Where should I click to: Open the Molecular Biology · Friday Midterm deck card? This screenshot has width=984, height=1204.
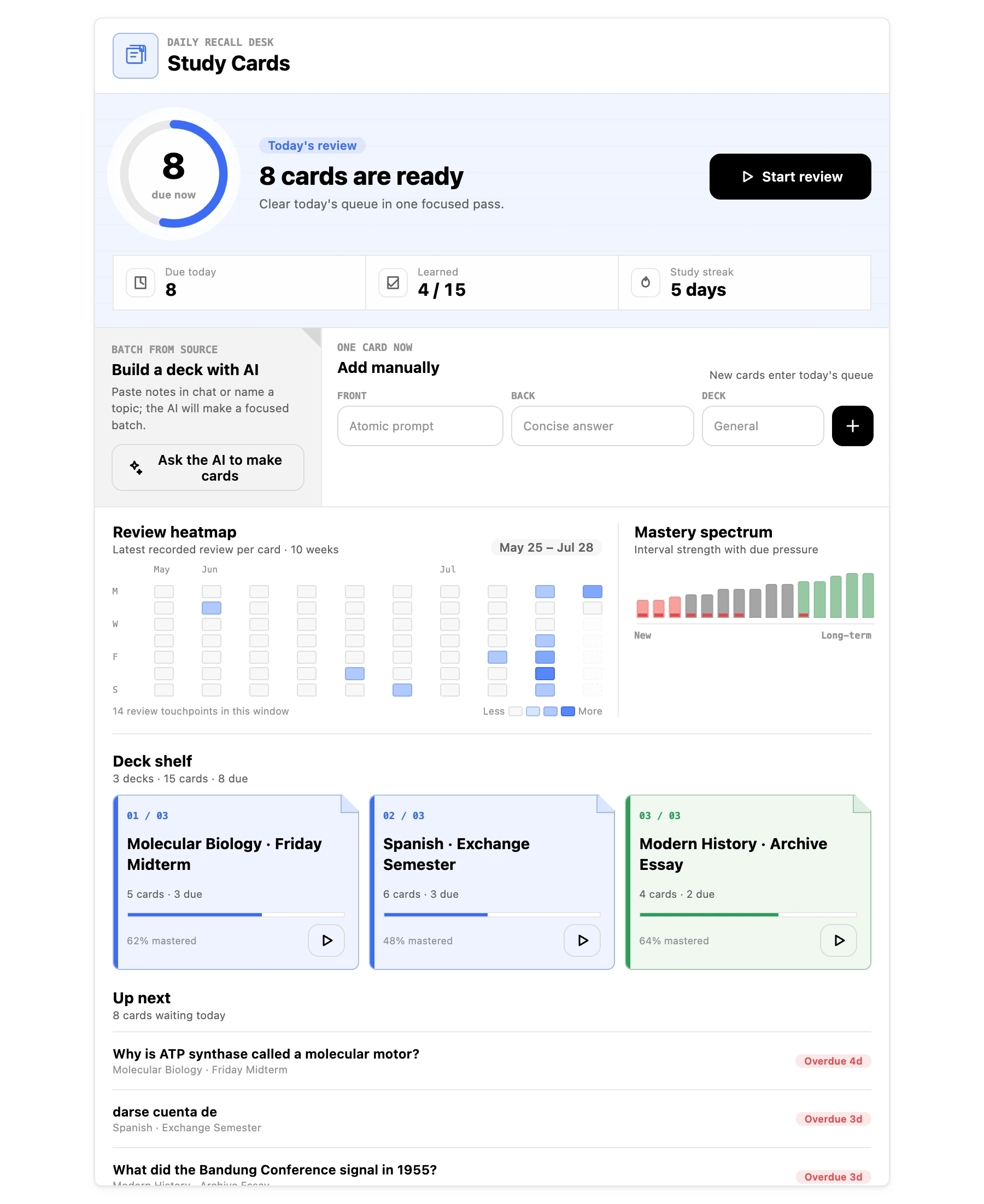[236, 881]
